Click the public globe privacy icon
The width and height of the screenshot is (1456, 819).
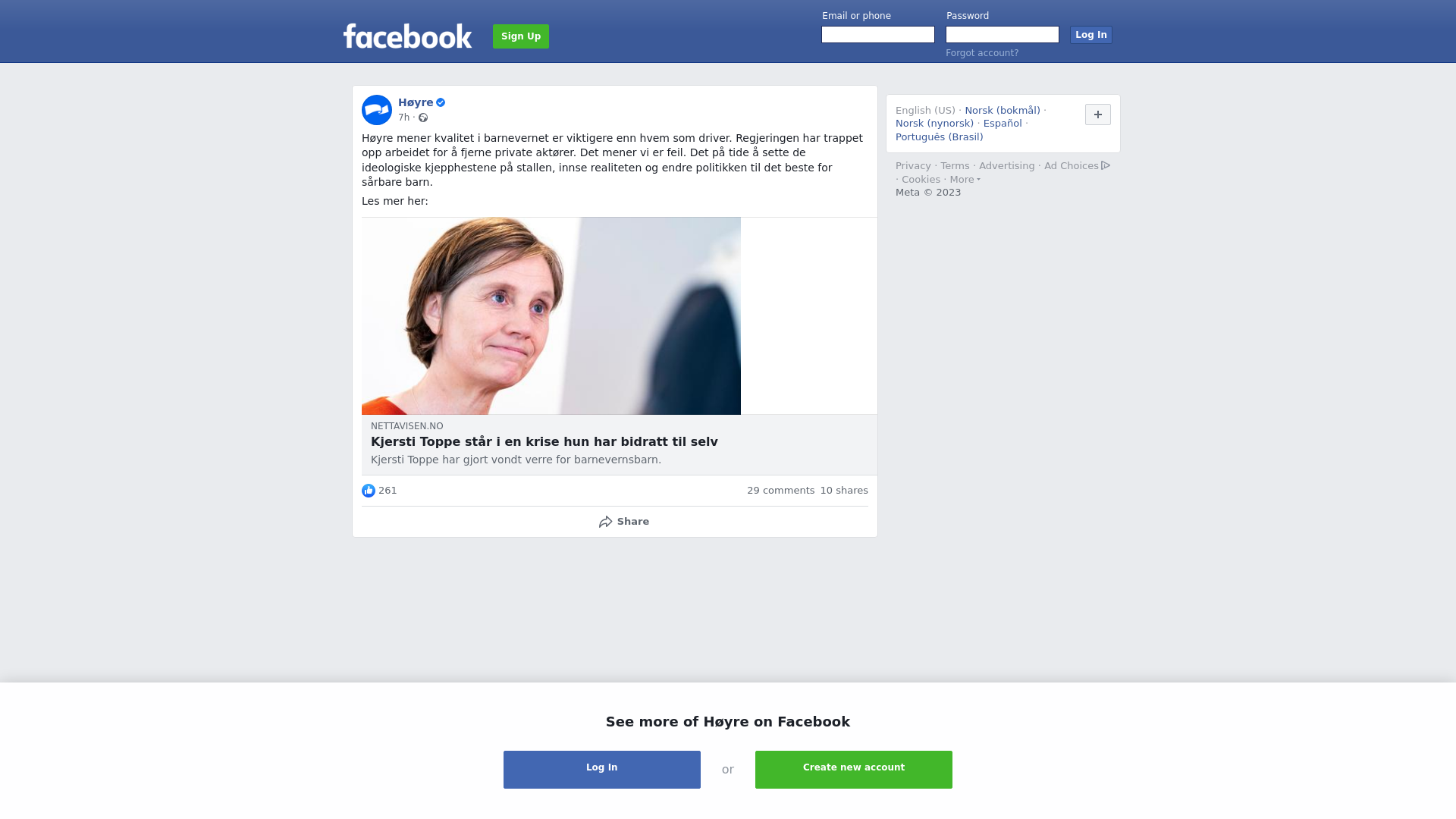click(423, 118)
